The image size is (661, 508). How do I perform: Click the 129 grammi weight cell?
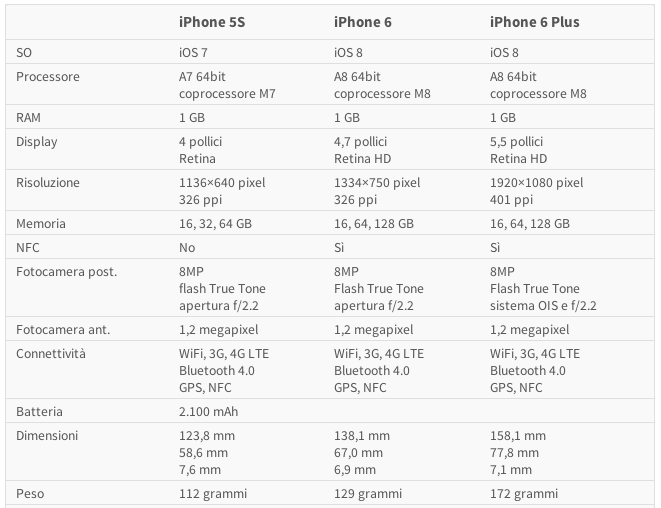(368, 494)
